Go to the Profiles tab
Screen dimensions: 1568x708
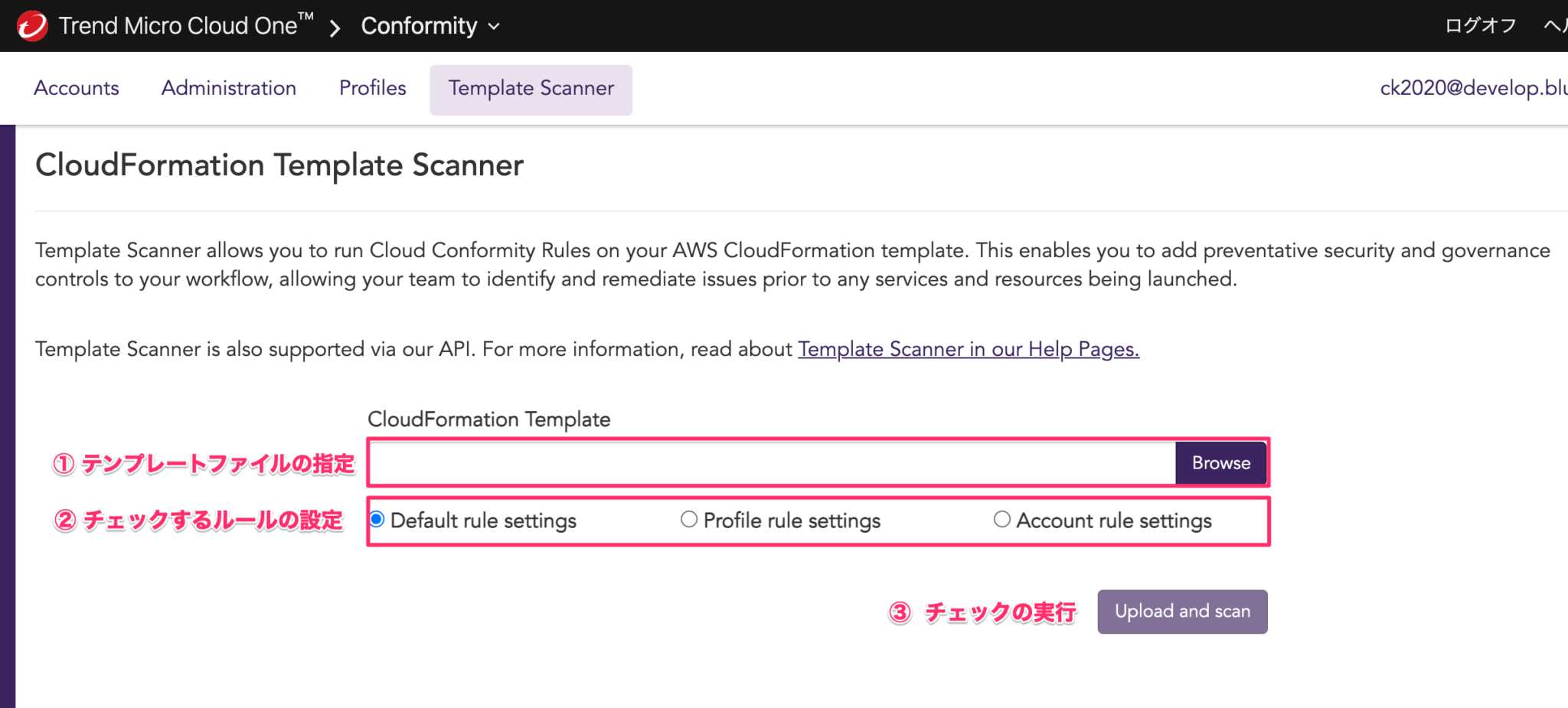pyautogui.click(x=372, y=87)
